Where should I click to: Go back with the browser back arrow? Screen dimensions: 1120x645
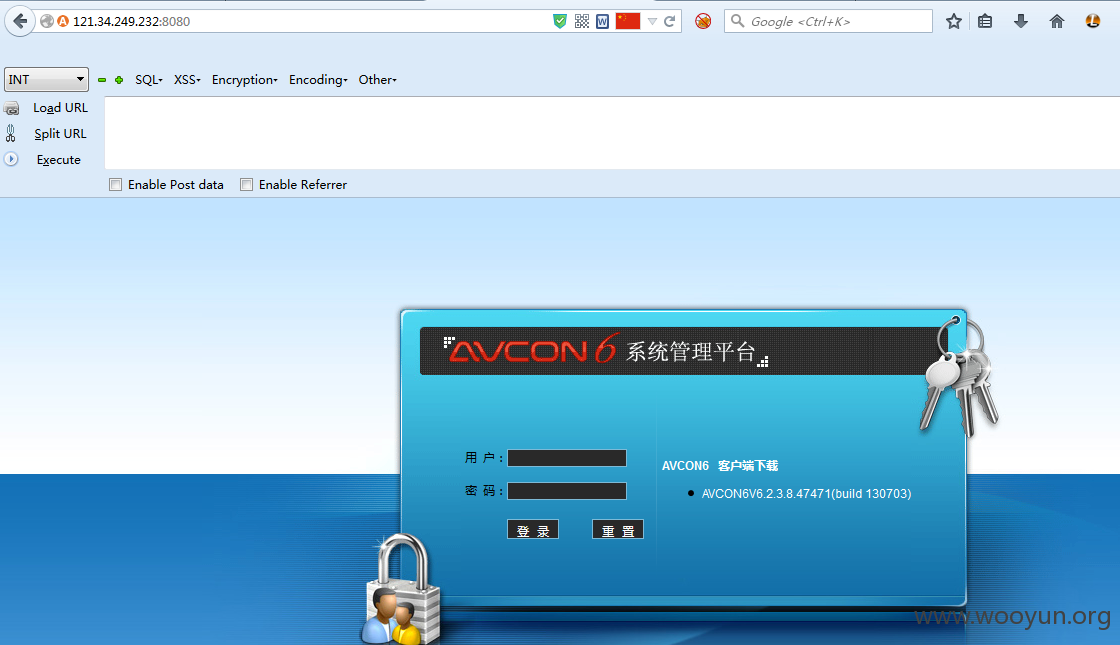tap(20, 21)
